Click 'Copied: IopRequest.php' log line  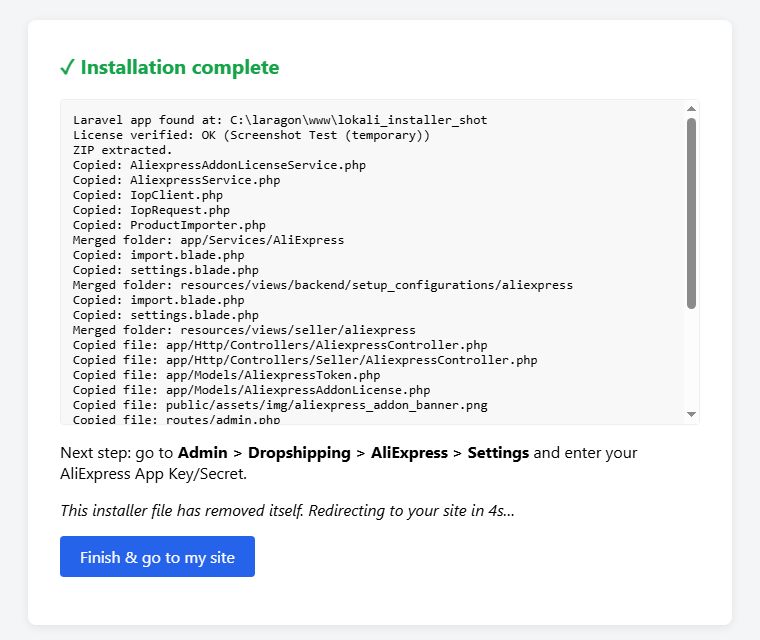151,210
